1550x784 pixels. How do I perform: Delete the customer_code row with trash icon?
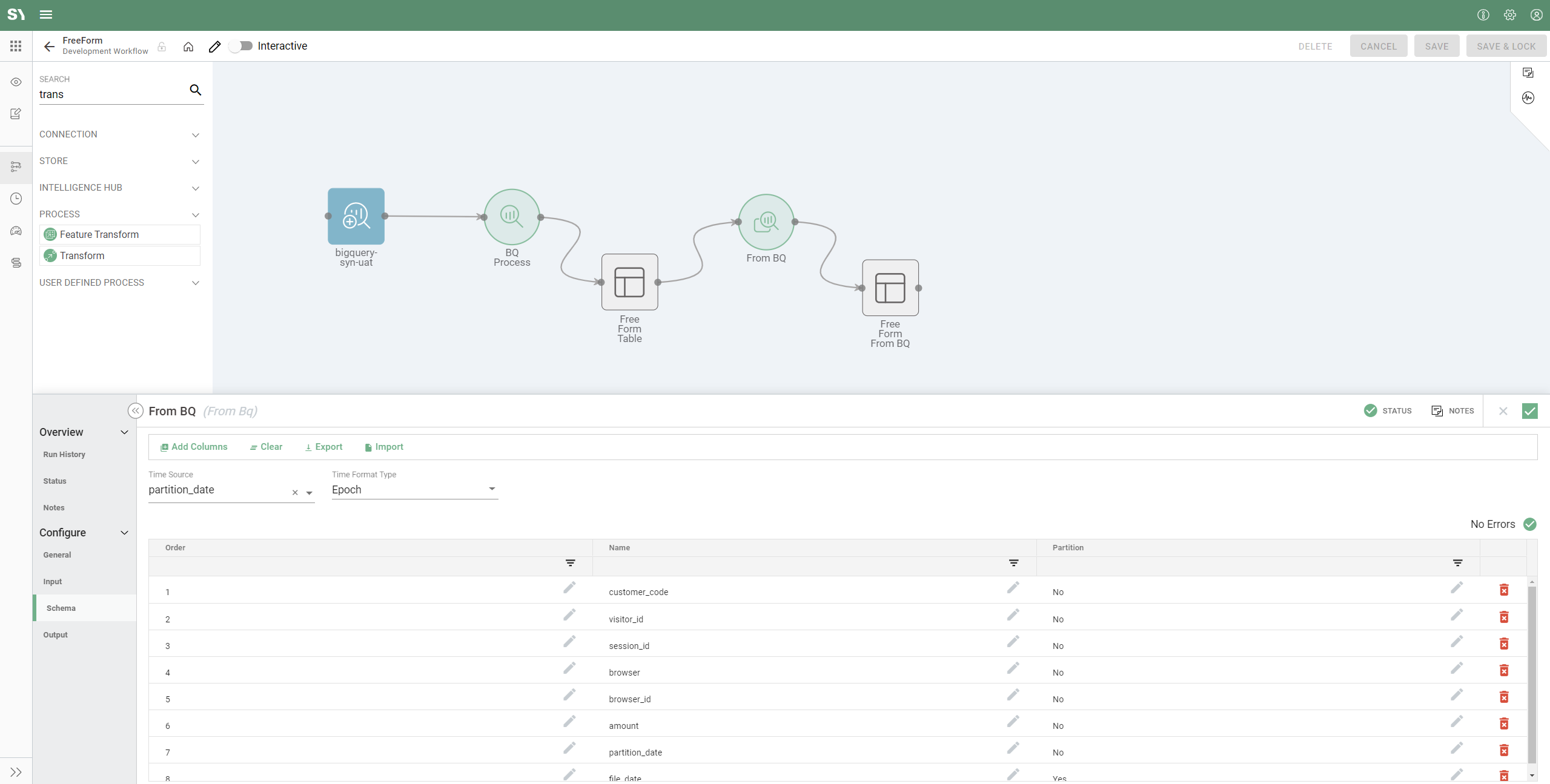[x=1503, y=590]
